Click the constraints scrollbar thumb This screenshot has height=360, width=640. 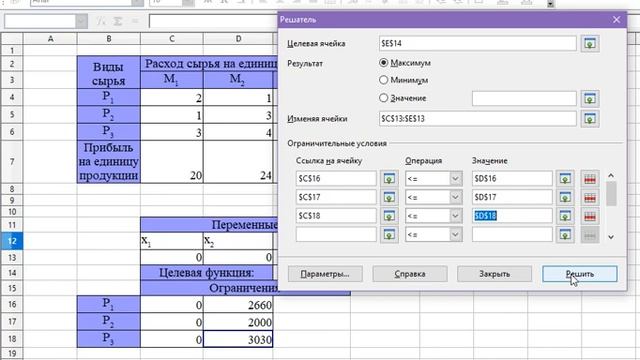pyautogui.click(x=611, y=194)
